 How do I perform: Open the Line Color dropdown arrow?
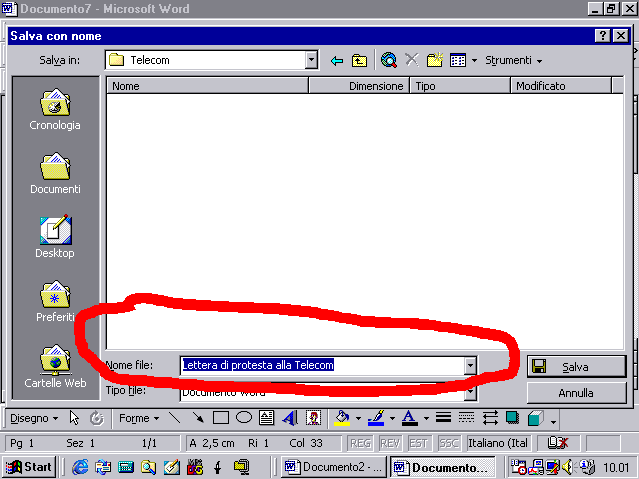click(392, 418)
